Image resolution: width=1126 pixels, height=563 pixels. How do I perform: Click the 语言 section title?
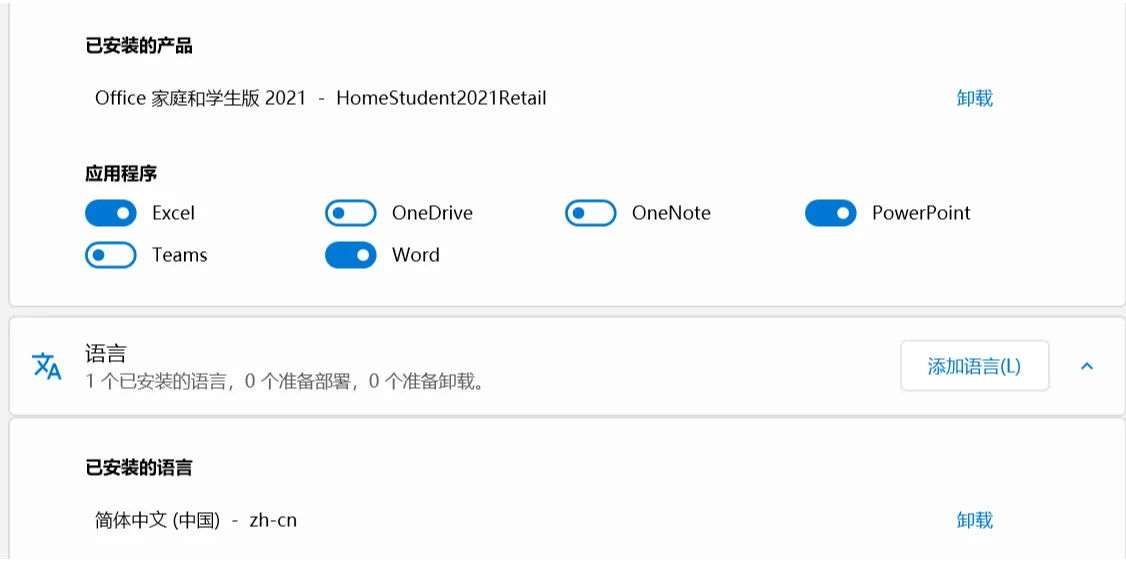tap(106, 354)
